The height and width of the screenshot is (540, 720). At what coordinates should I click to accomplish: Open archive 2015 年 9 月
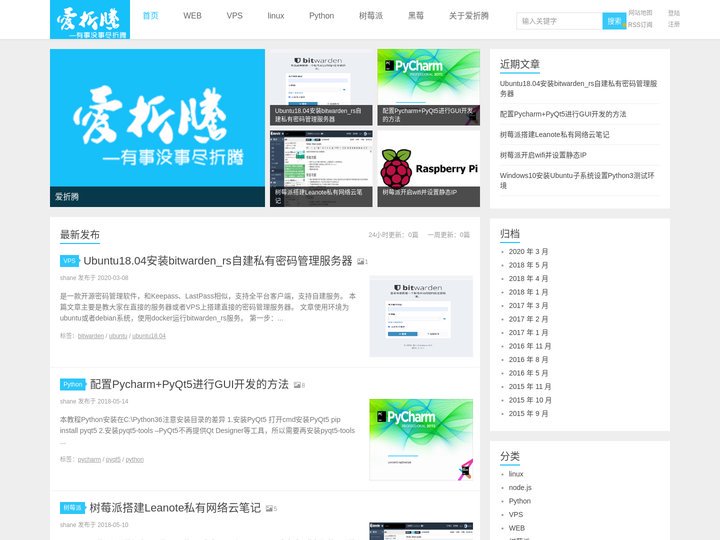tap(528, 414)
